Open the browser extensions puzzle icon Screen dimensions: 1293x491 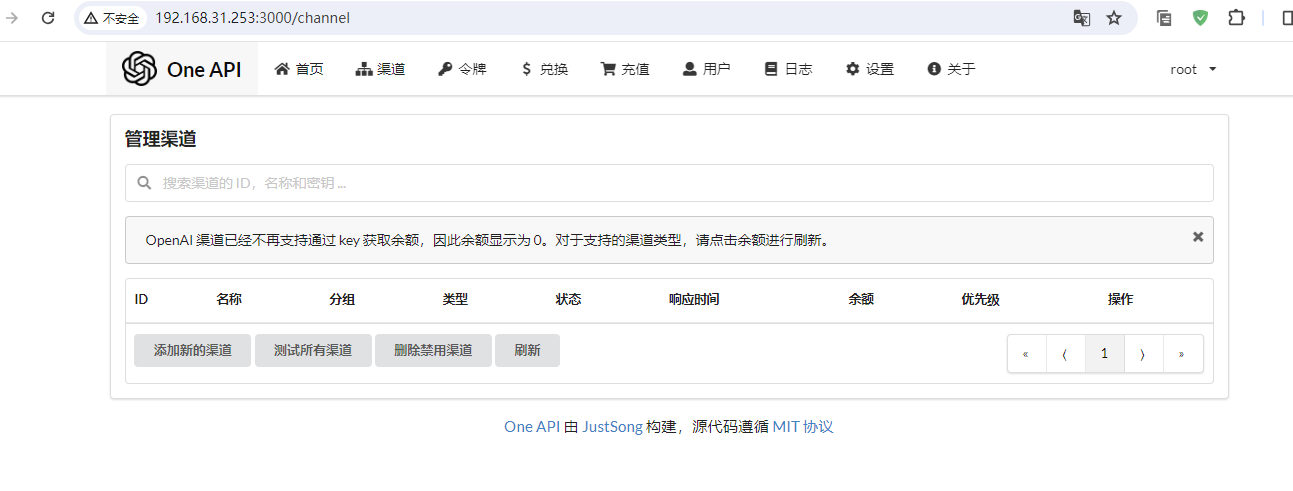pos(1236,18)
